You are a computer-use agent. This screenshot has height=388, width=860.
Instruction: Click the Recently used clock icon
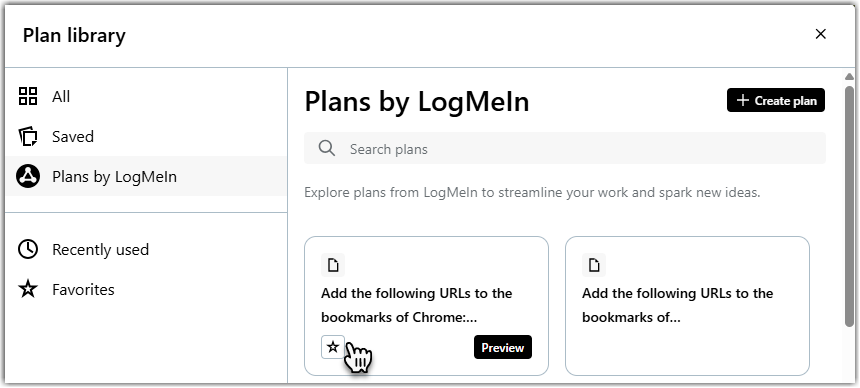[28, 249]
